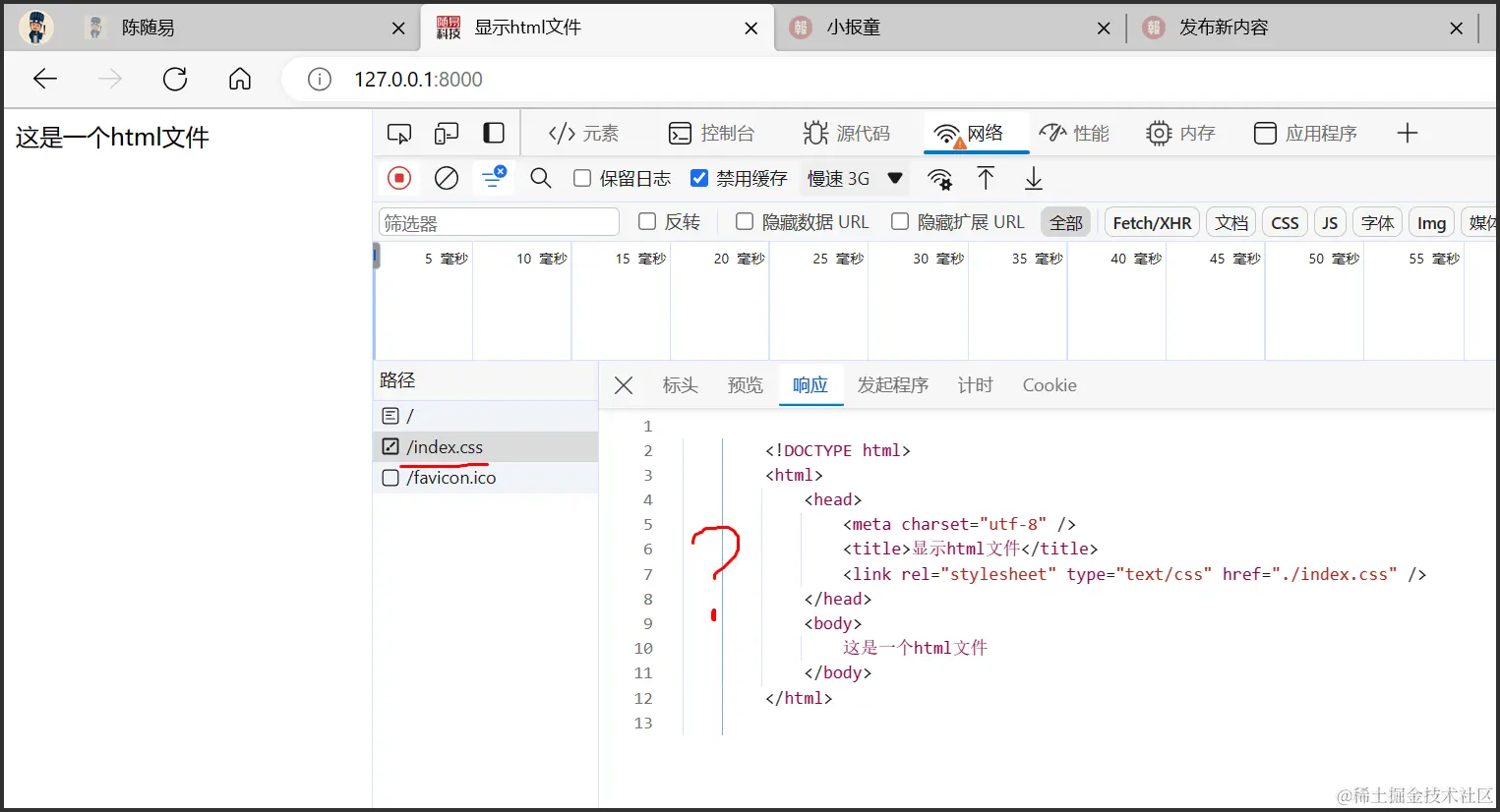Check the 隐藏数据 URL checkbox
This screenshot has height=812, width=1500.
tap(745, 222)
